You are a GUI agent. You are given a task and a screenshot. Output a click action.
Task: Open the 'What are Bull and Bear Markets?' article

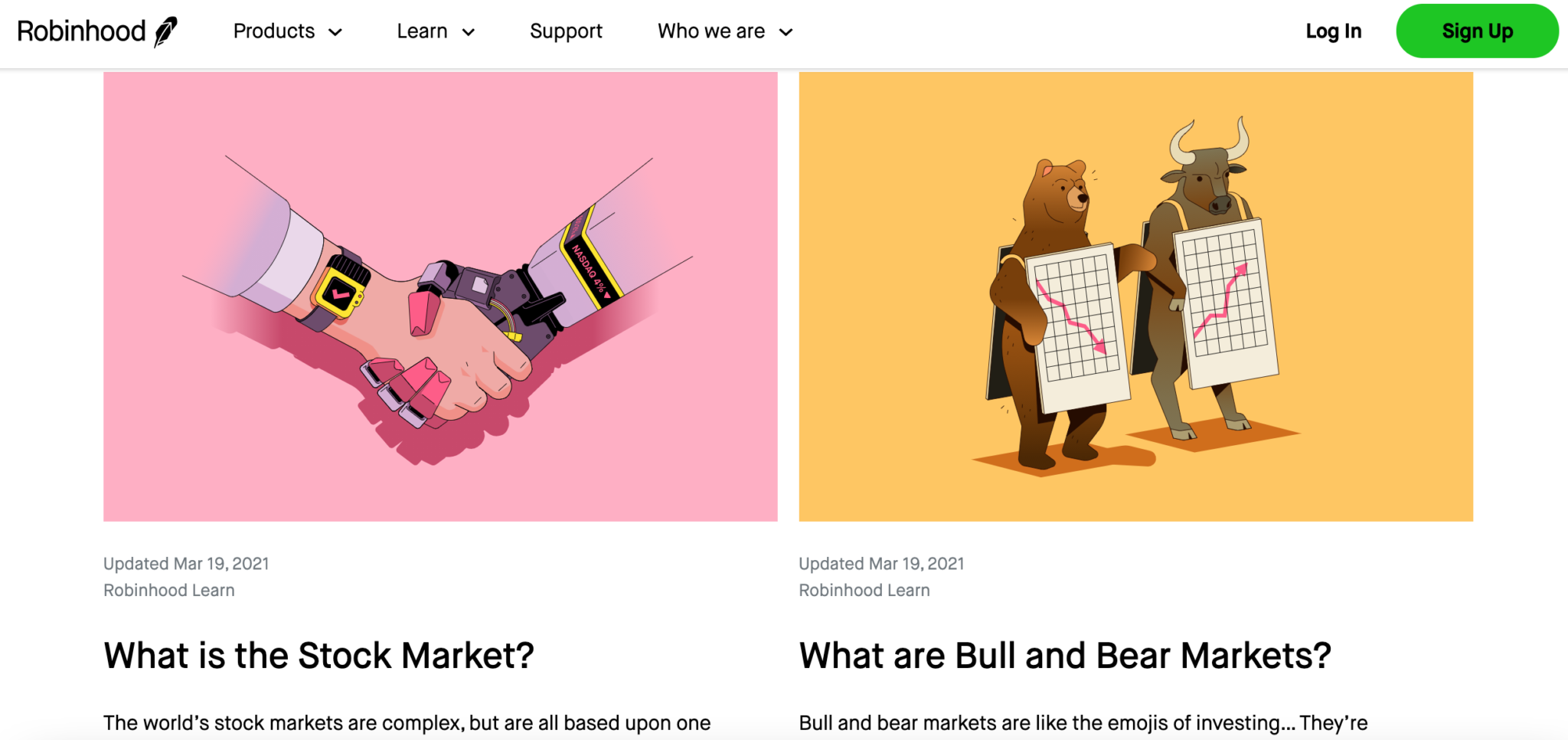[x=1065, y=656]
